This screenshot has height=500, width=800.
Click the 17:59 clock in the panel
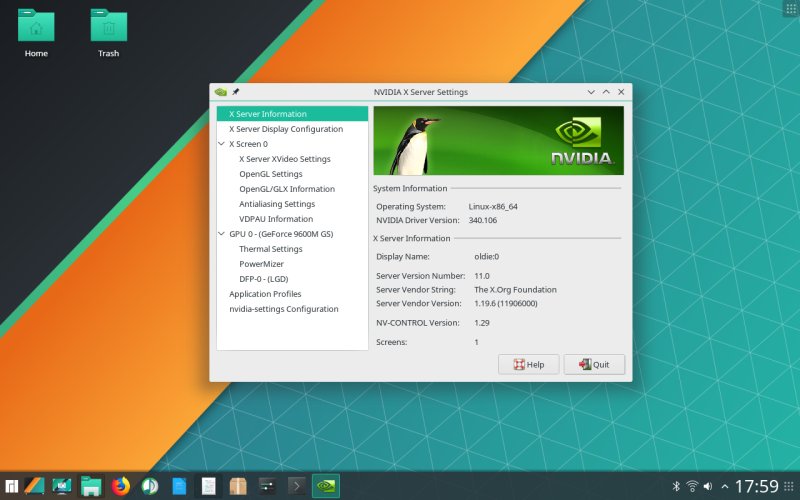tap(756, 486)
